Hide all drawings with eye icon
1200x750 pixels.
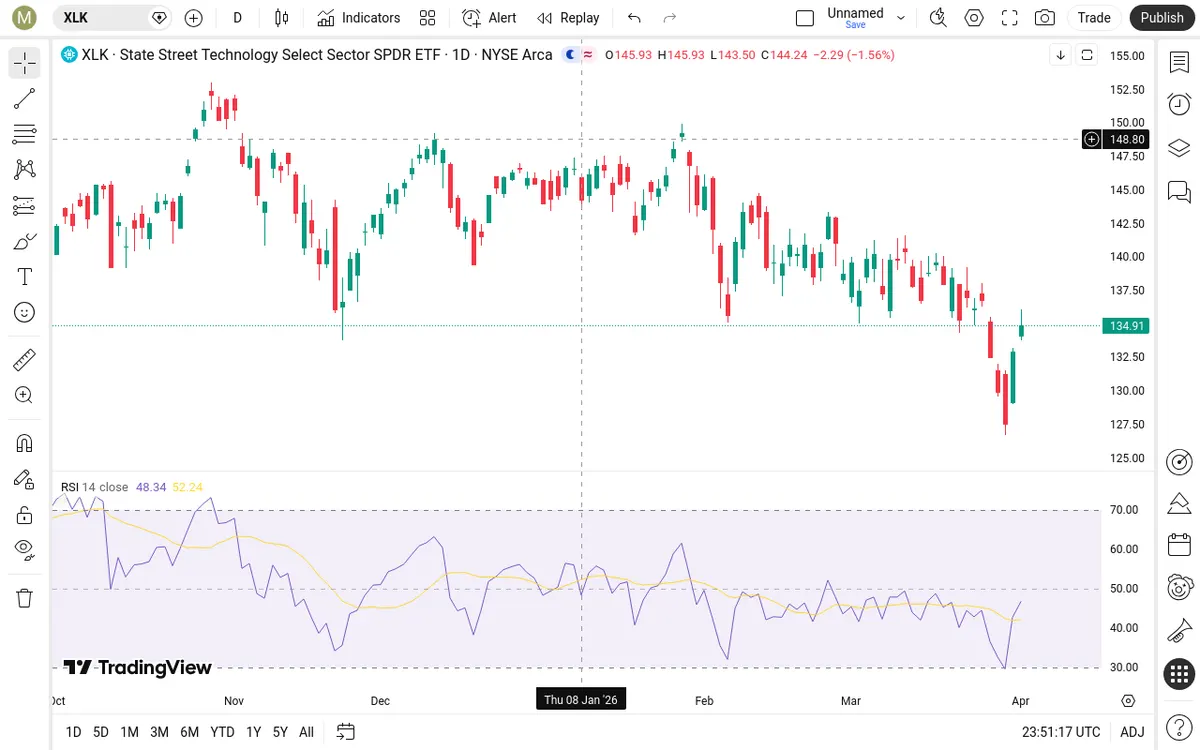[25, 550]
